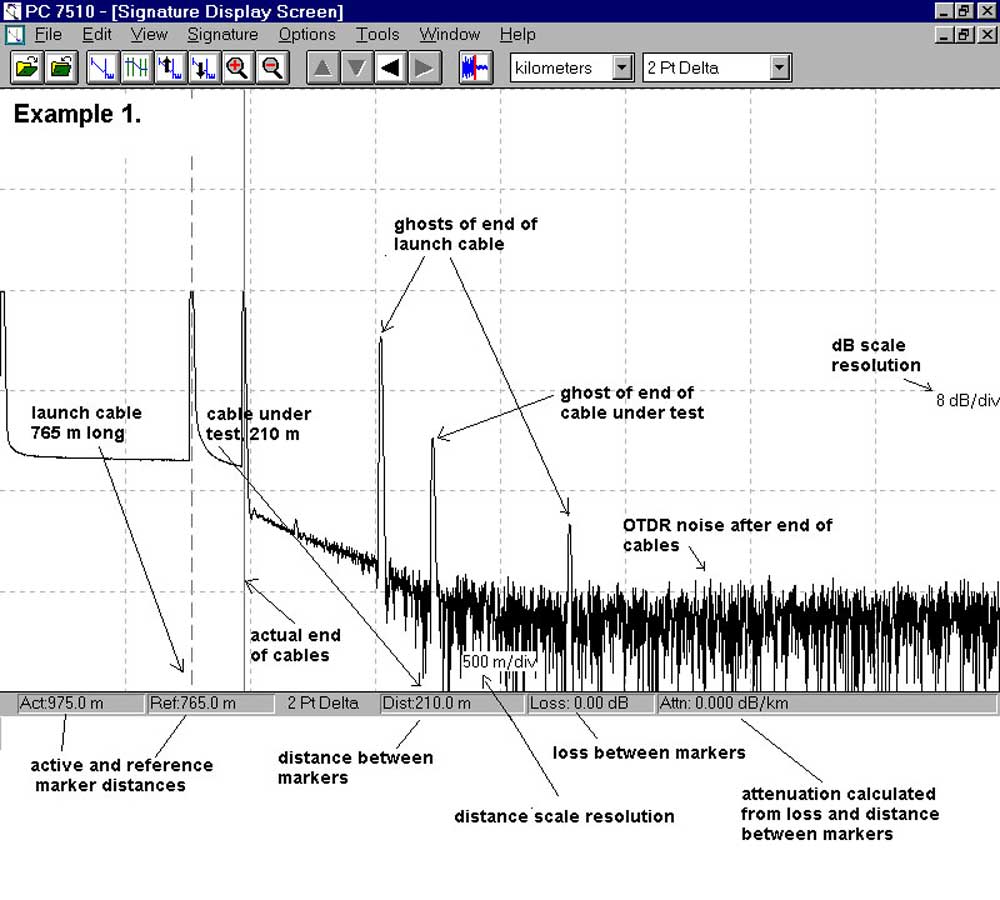The width and height of the screenshot is (1000, 900).
Task: Open the Tools menu
Action: [x=377, y=34]
